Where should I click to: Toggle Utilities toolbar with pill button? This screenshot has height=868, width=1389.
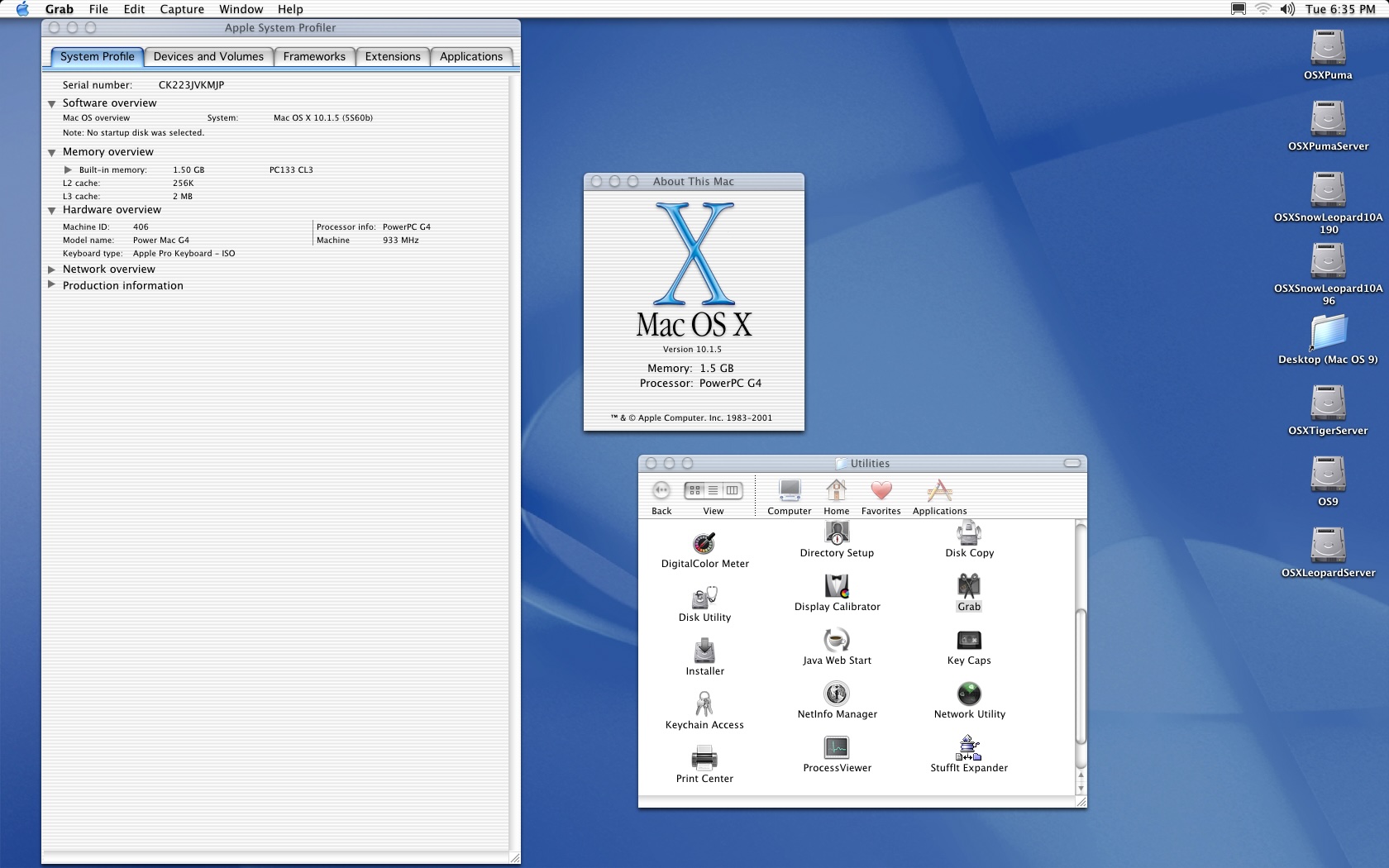[1072, 463]
